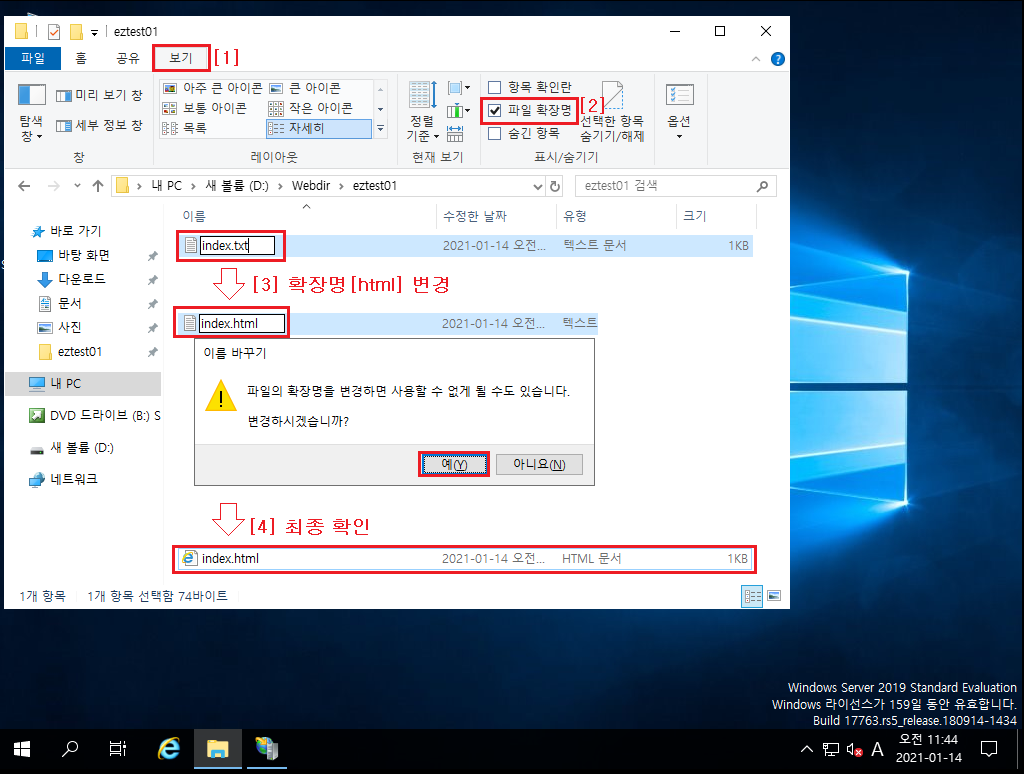1024x774 pixels.
Task: Open the 탐색 창 navigation pane button
Action: [31, 112]
